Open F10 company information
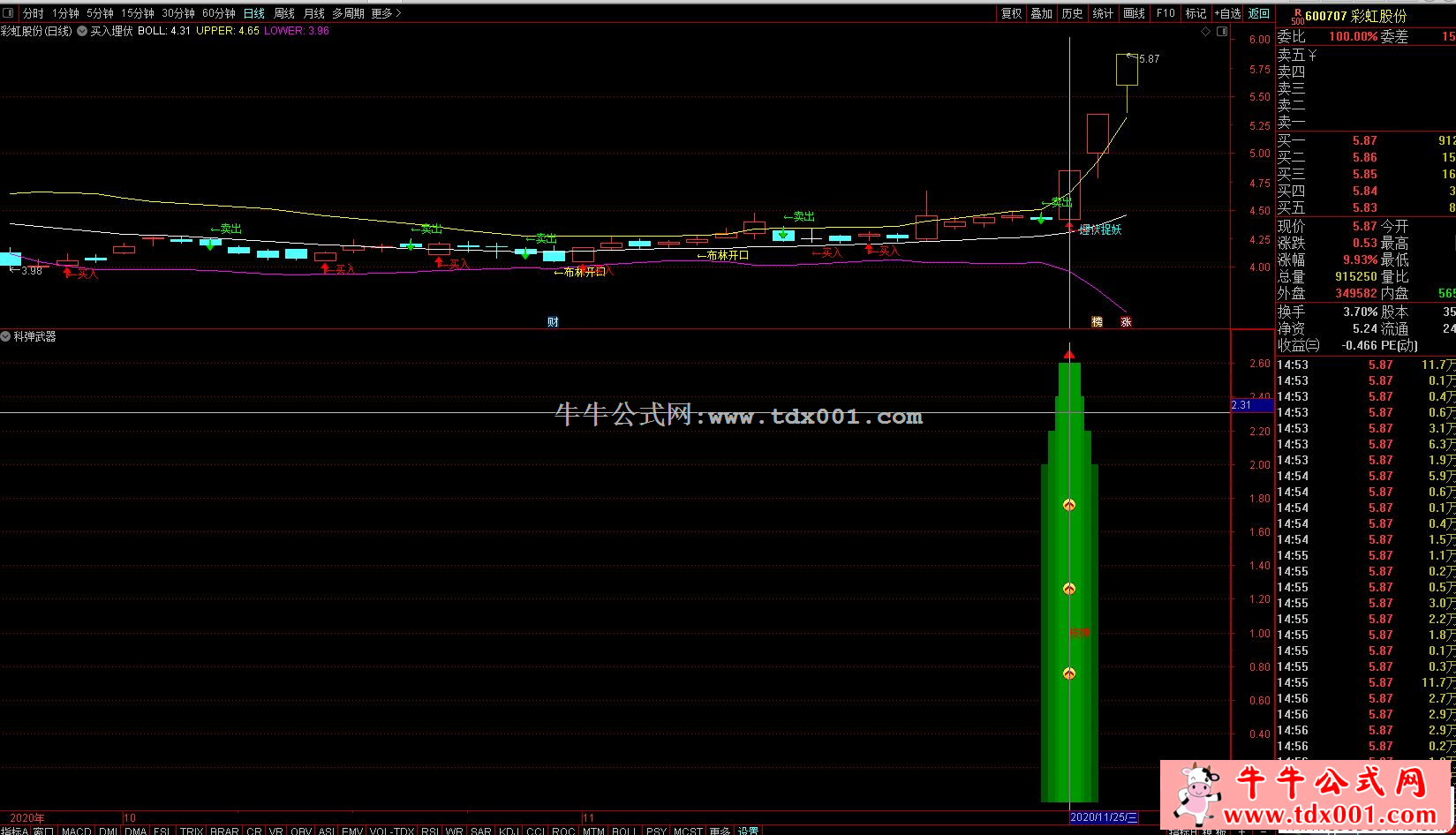Image resolution: width=1456 pixels, height=835 pixels. 1166,13
